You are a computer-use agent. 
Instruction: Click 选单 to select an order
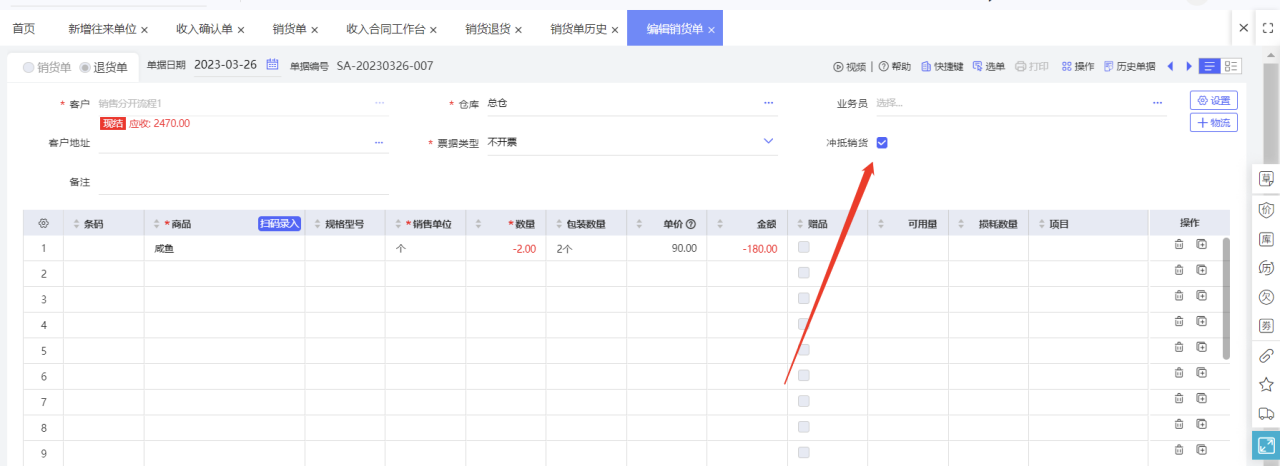(x=989, y=67)
